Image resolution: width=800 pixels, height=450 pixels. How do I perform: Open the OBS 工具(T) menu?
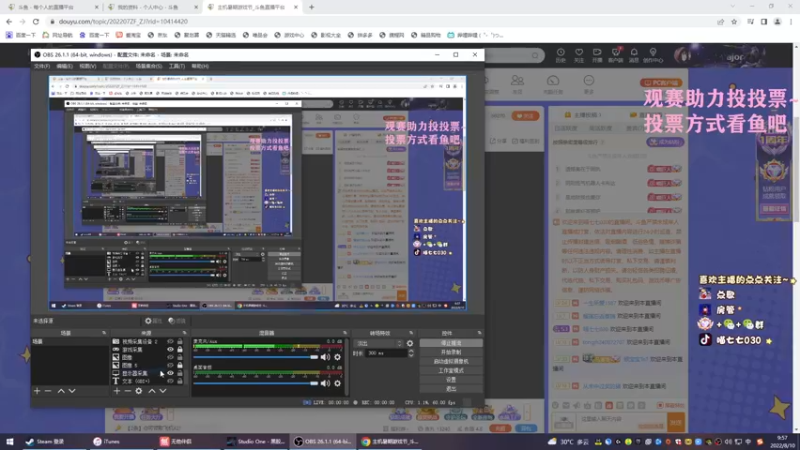tap(177, 66)
